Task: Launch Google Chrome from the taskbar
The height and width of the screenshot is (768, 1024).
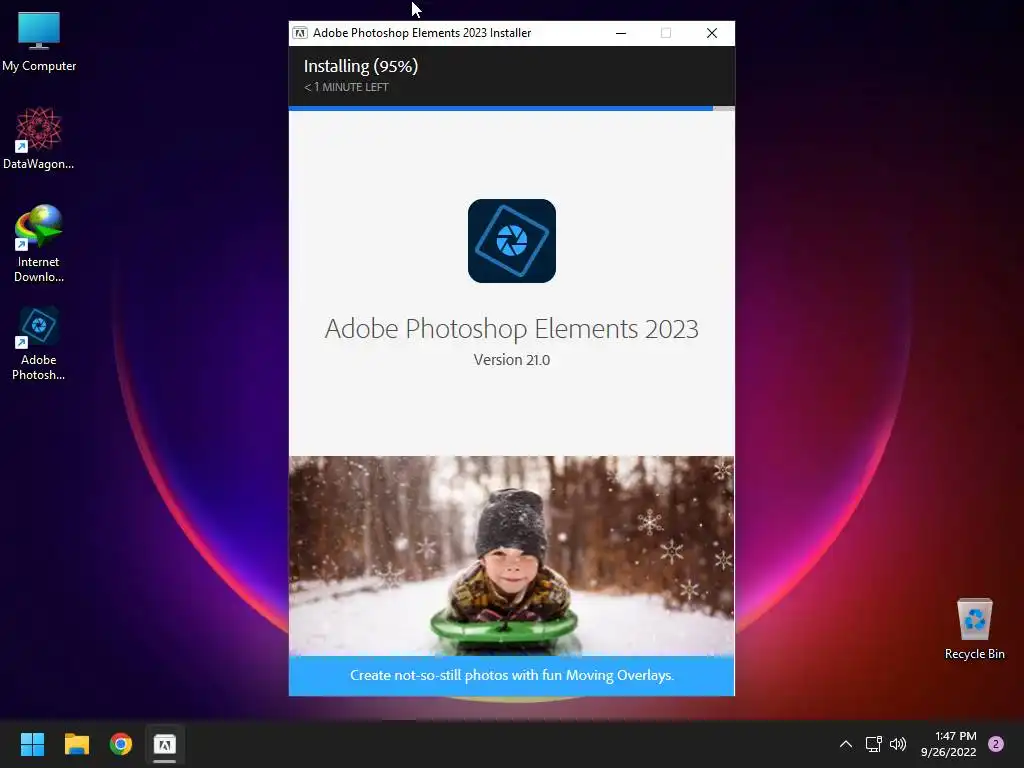Action: 121,744
